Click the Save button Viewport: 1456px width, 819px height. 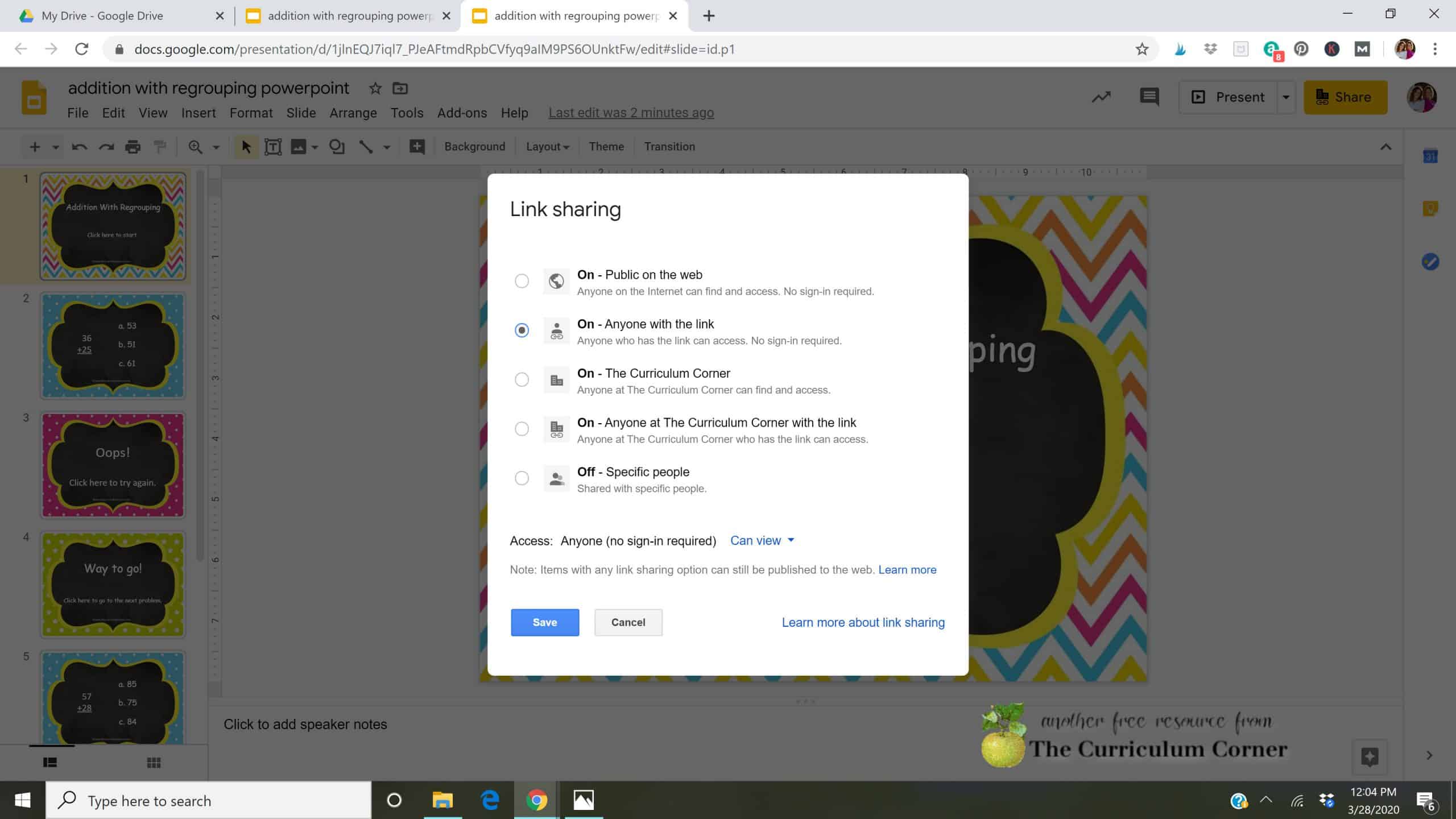544,622
